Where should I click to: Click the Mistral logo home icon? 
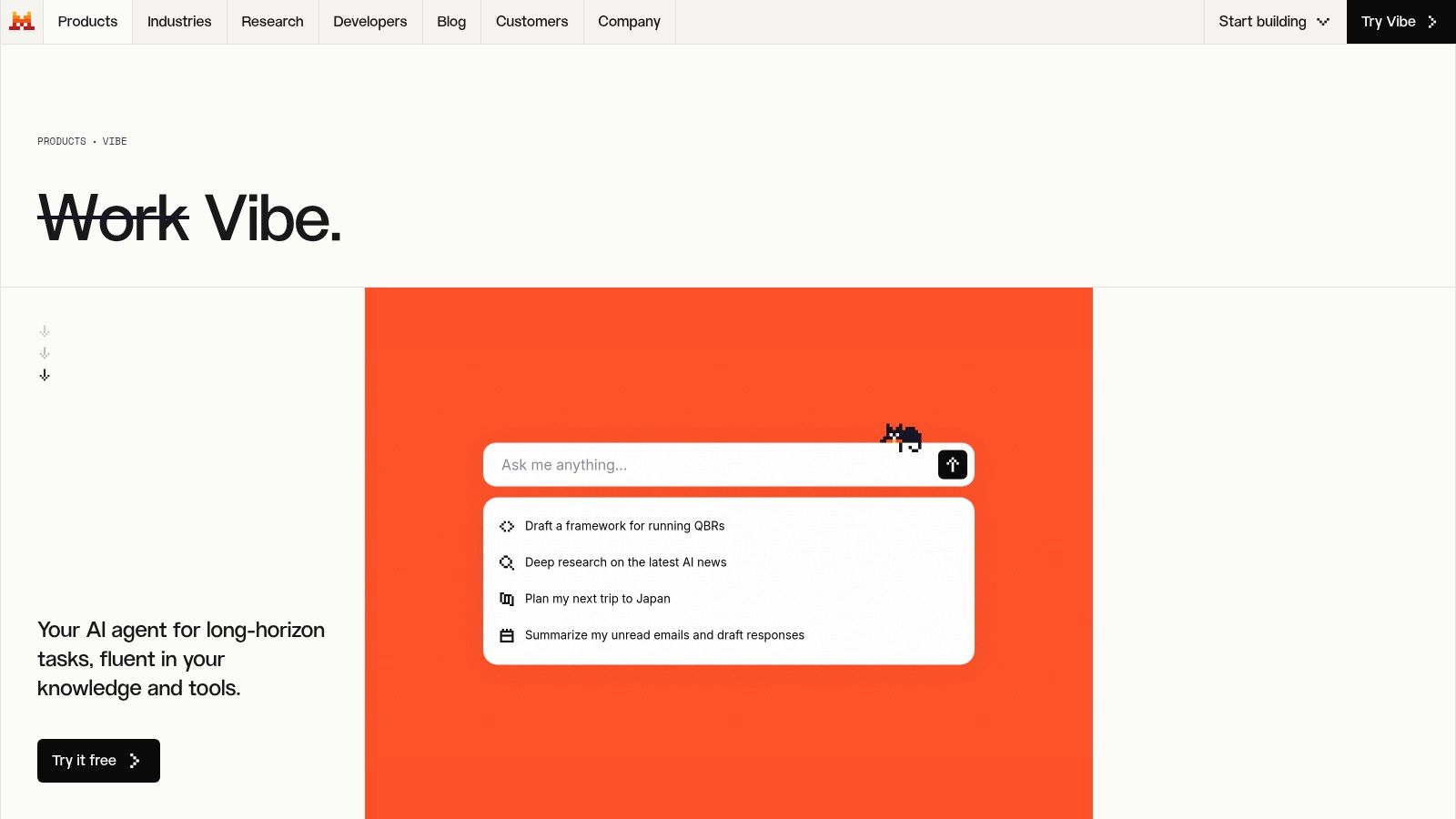[x=22, y=21]
